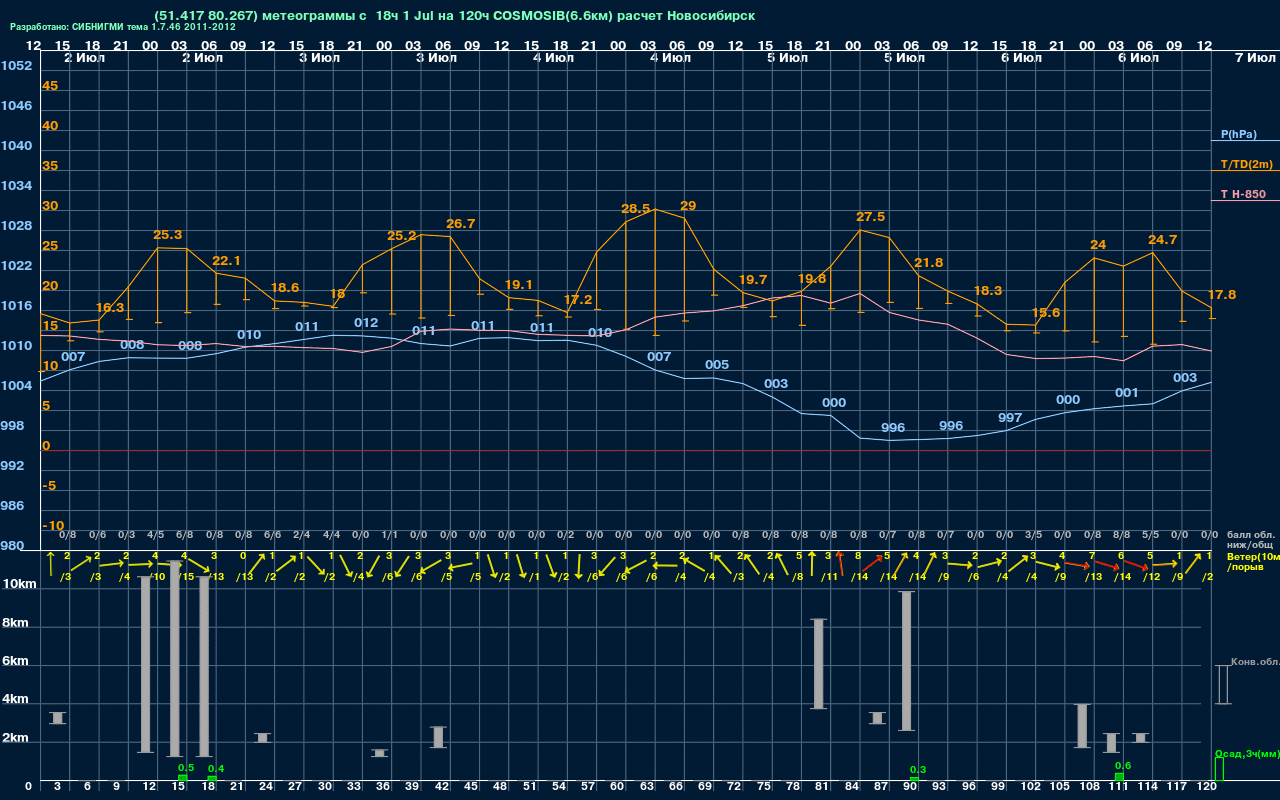Click the 'Конв.обл.' legend label
The width and height of the screenshot is (1280, 800).
click(1254, 662)
